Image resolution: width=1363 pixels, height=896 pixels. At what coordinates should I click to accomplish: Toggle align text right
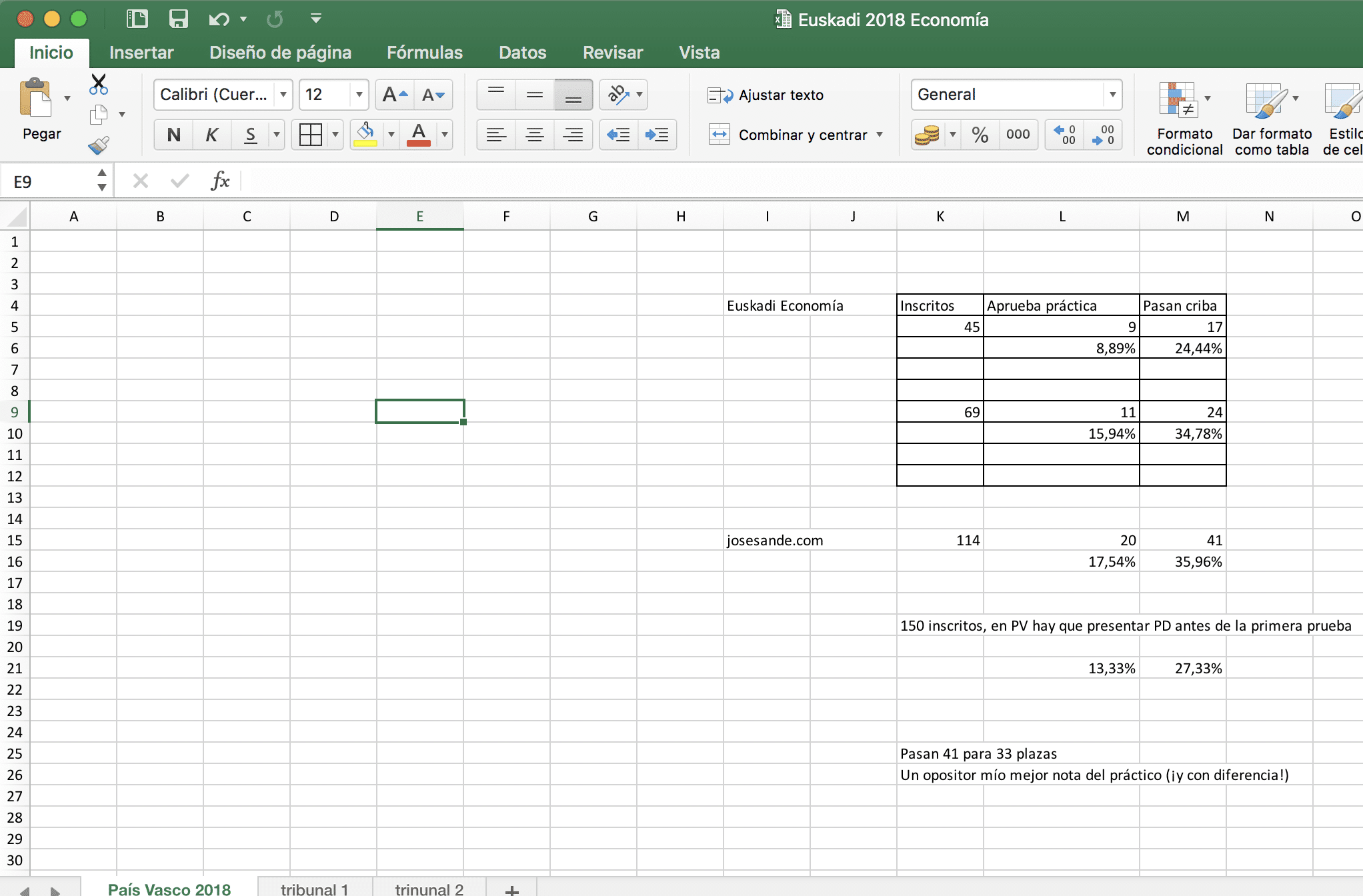click(x=573, y=135)
